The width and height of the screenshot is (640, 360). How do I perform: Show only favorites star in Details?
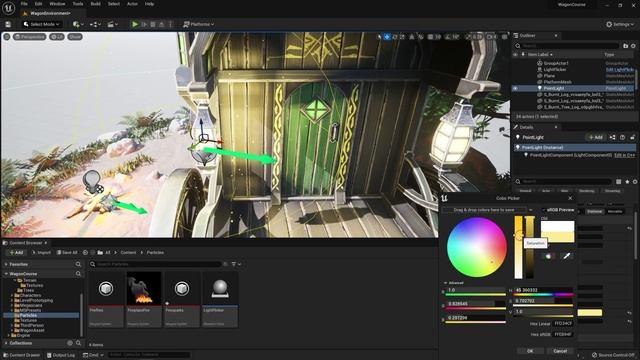click(x=627, y=182)
